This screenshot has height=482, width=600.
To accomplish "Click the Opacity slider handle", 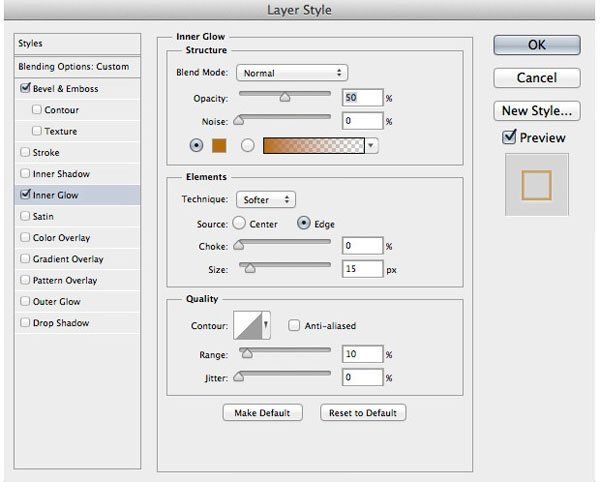I will tap(284, 97).
